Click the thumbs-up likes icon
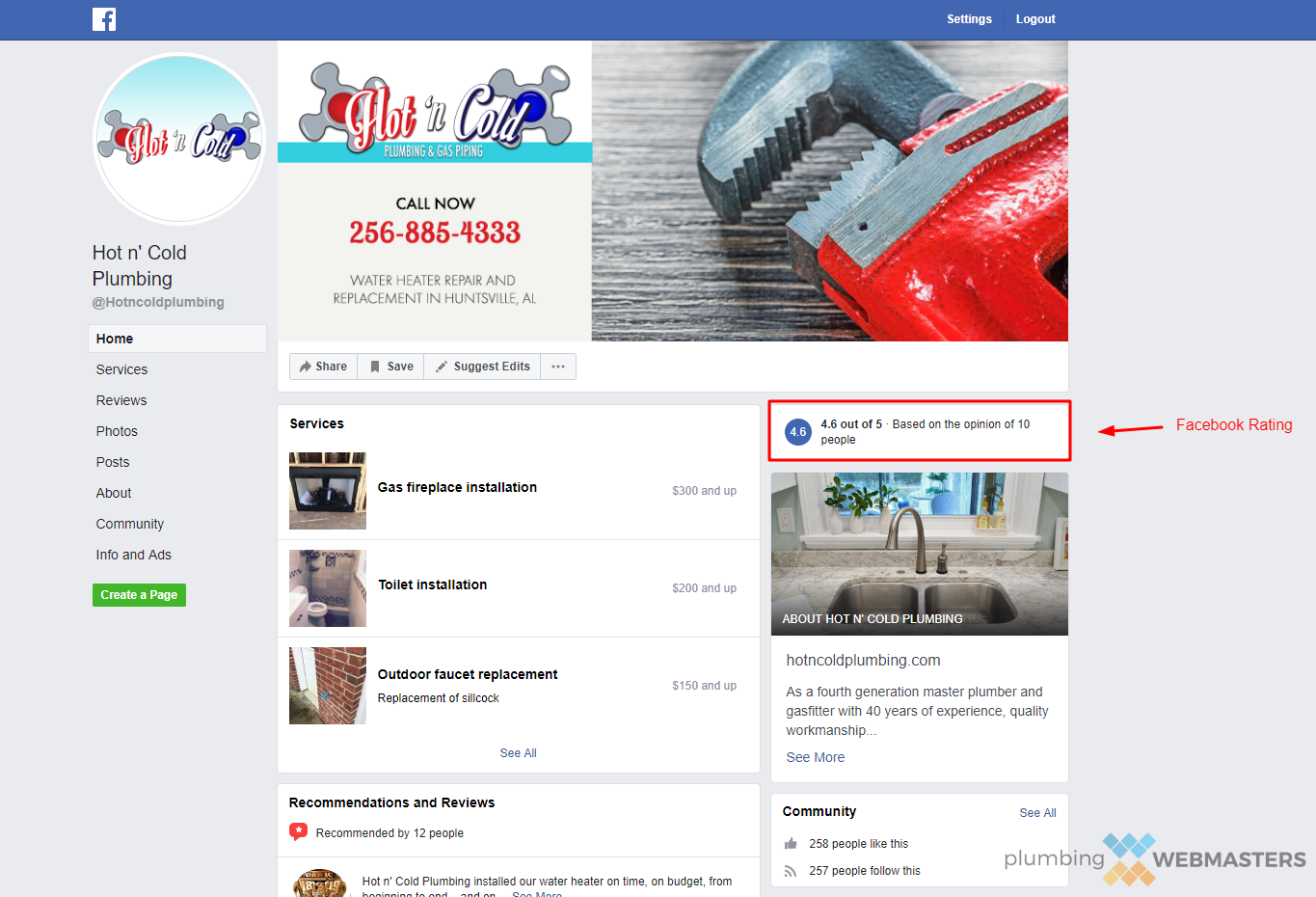Viewport: 1316px width, 897px height. pyautogui.click(x=791, y=844)
